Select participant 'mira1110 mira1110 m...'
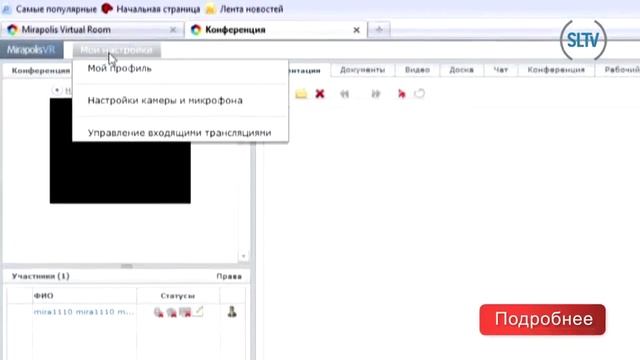The image size is (640, 360). [x=83, y=312]
